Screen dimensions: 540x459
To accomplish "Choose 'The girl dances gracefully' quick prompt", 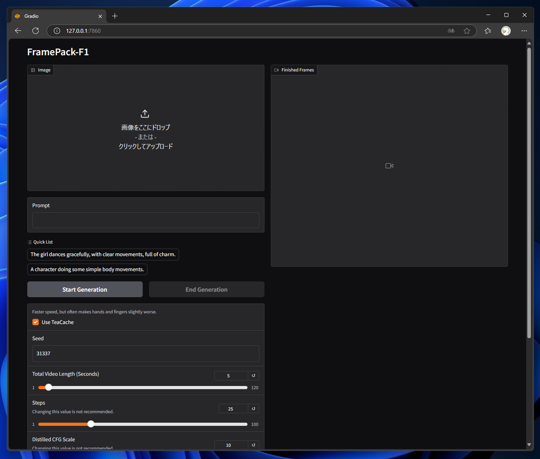I will coord(103,254).
